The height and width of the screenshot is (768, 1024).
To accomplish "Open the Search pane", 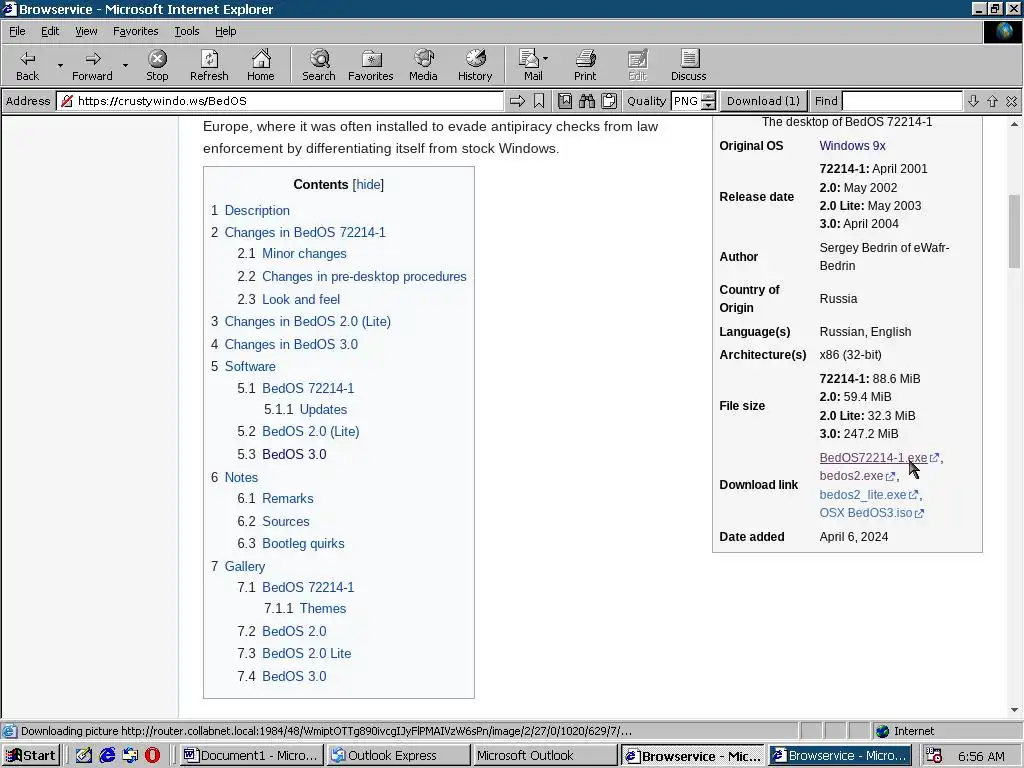I will pyautogui.click(x=319, y=65).
